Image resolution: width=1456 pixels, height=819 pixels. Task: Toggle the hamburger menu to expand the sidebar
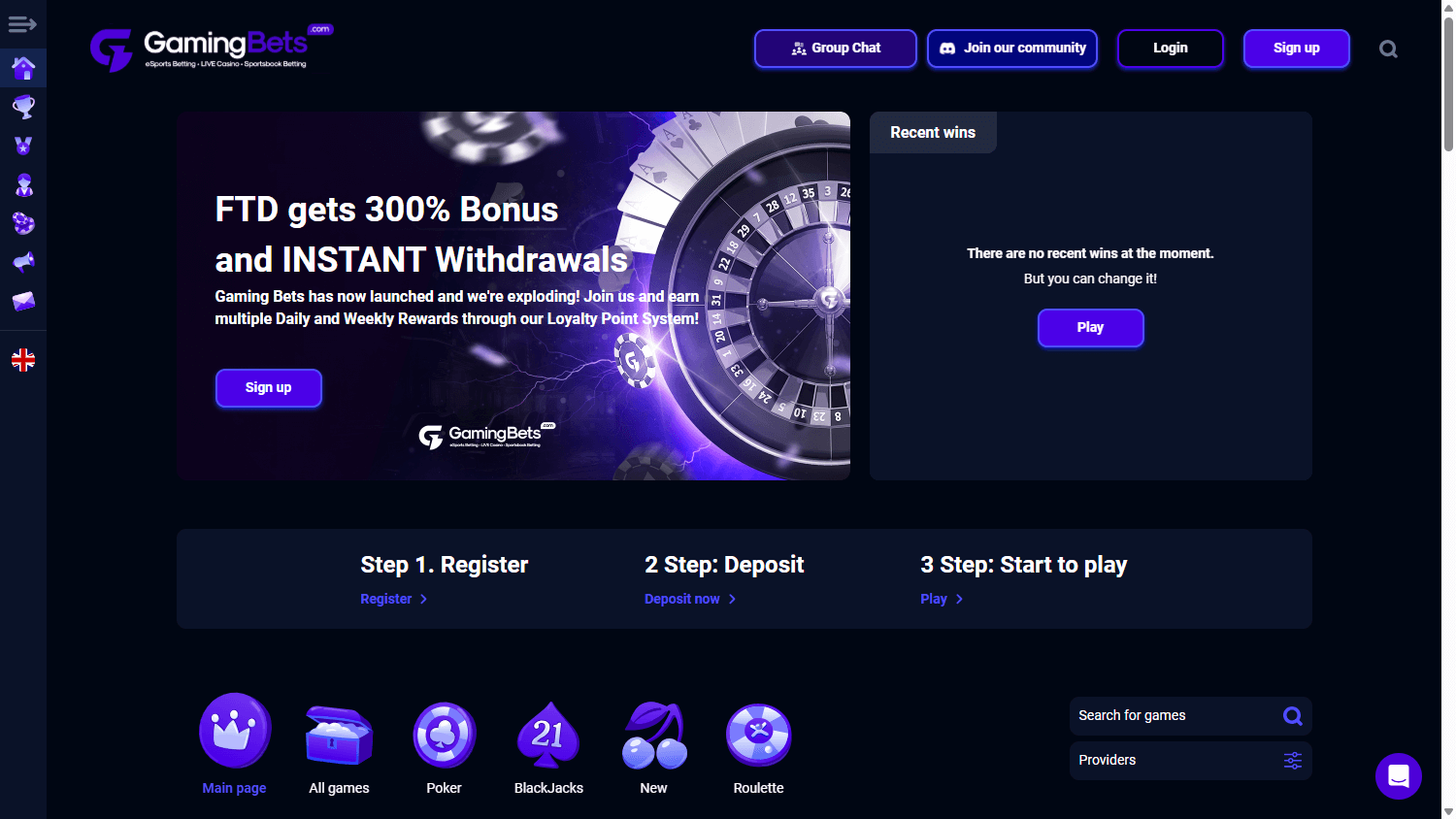pos(21,23)
